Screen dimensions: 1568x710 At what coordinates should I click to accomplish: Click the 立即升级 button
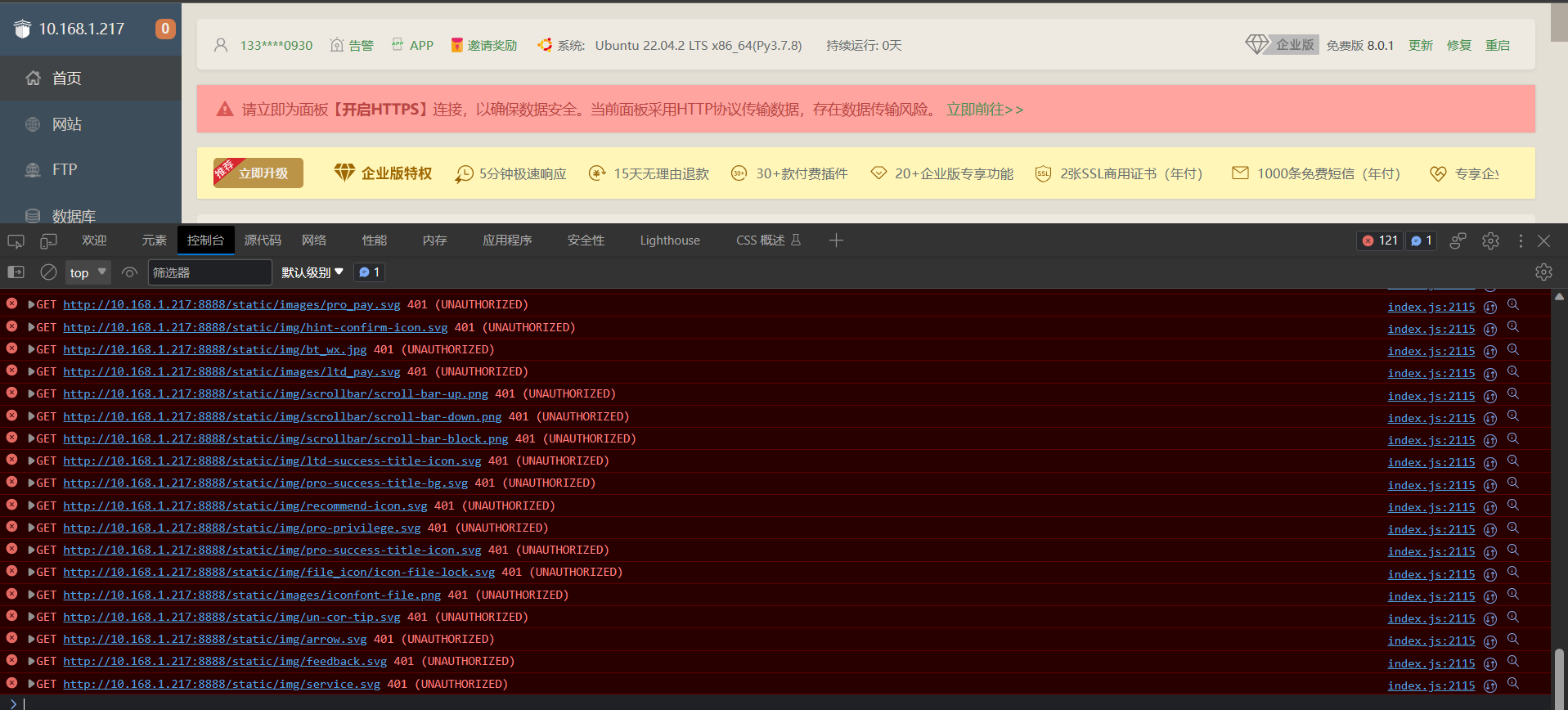tap(258, 173)
